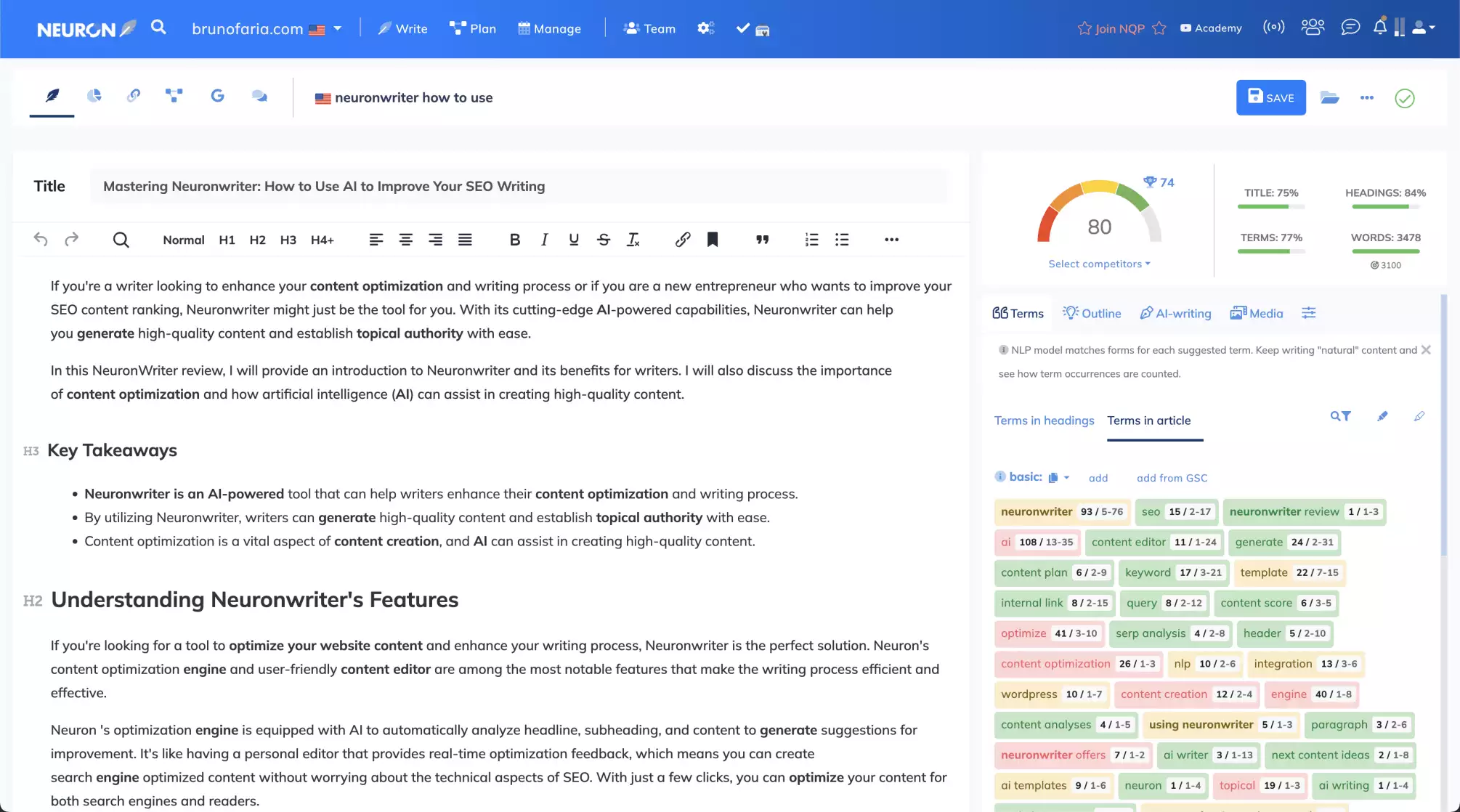Toggle strikethrough formatting

coord(604,240)
